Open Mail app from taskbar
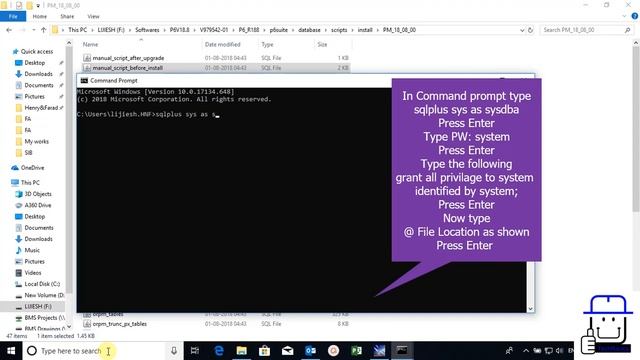The width and height of the screenshot is (640, 360). [287, 351]
